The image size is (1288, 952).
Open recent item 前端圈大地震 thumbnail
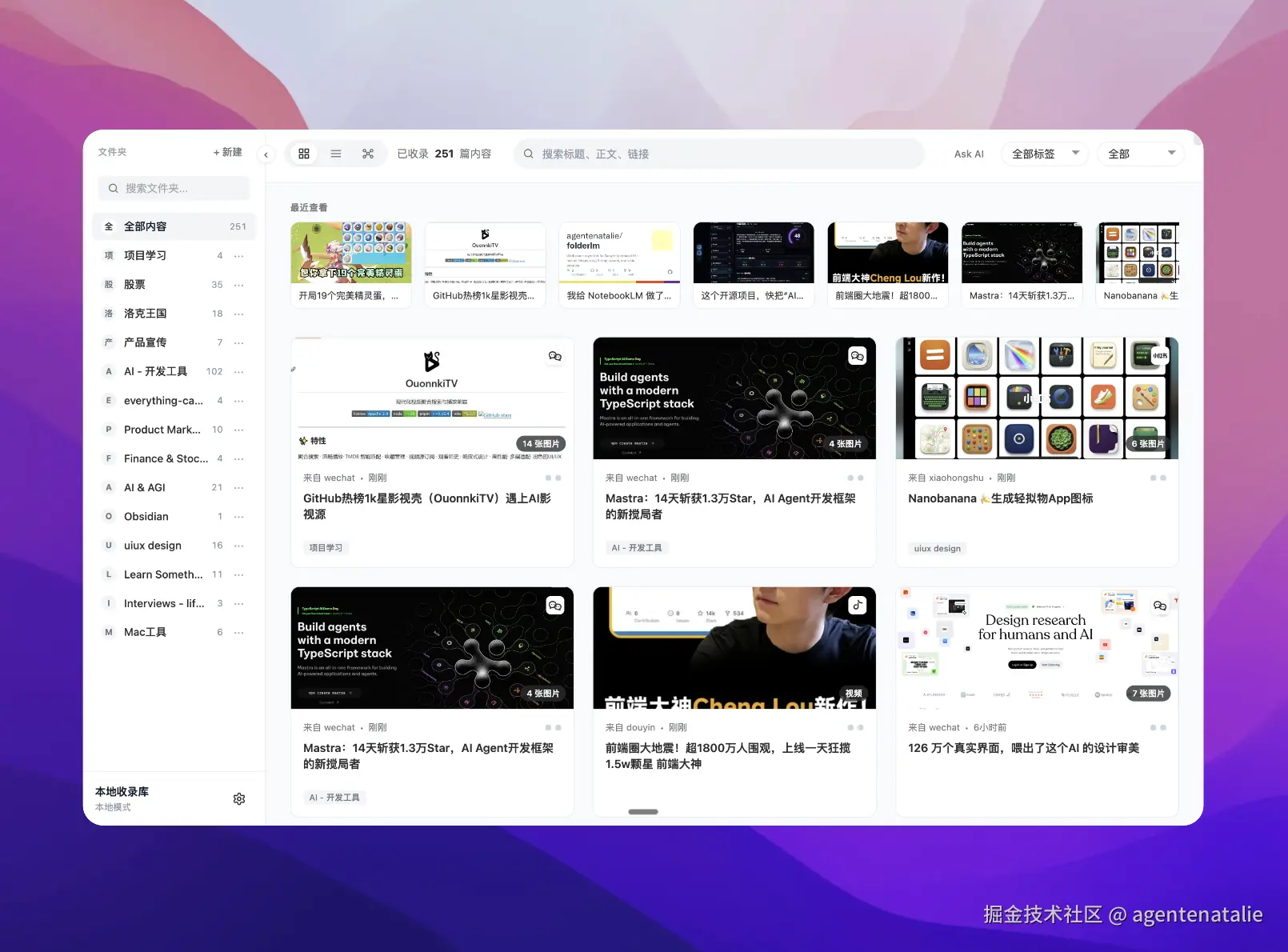(888, 253)
